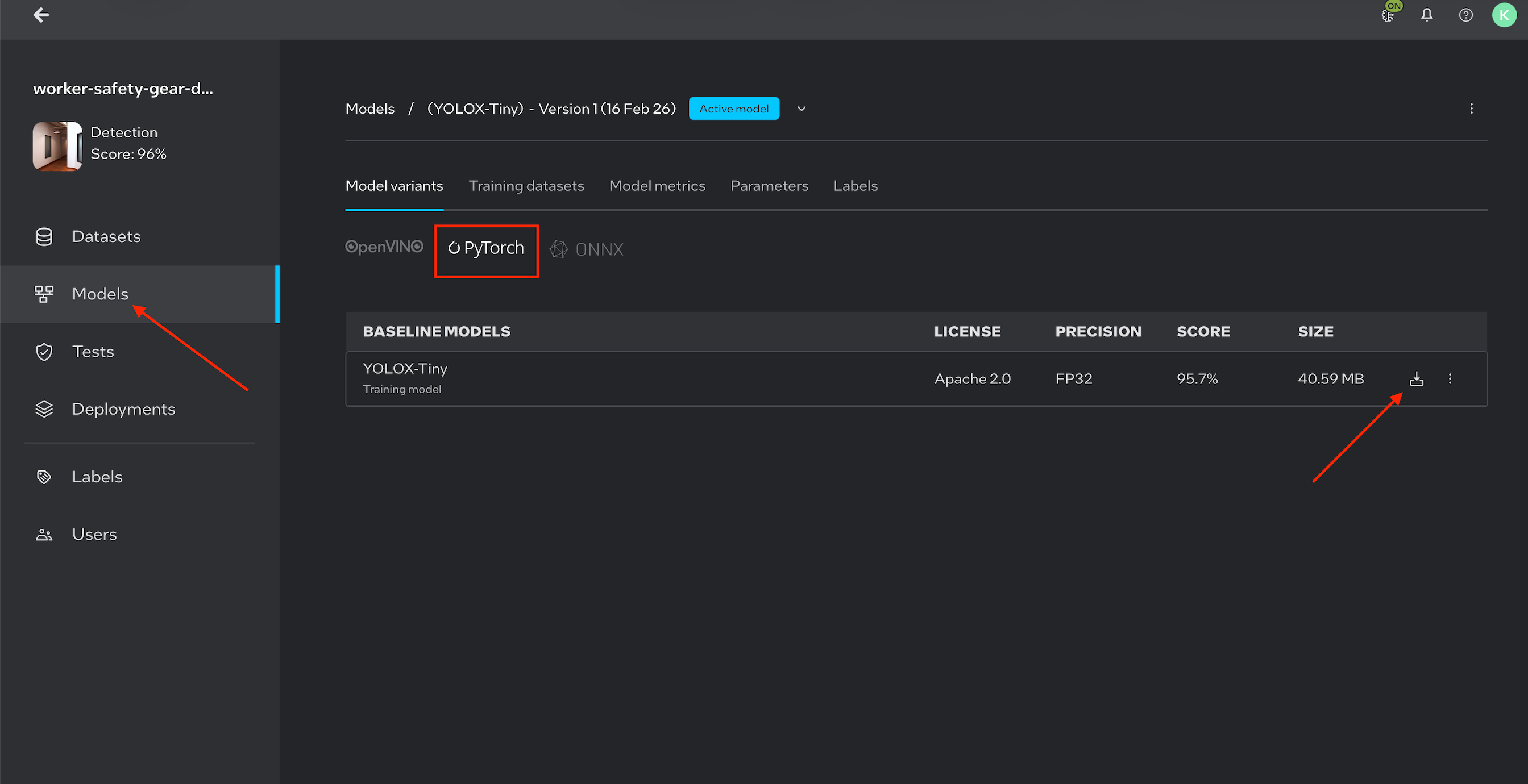
Task: Click the project thumbnail image
Action: (57, 146)
